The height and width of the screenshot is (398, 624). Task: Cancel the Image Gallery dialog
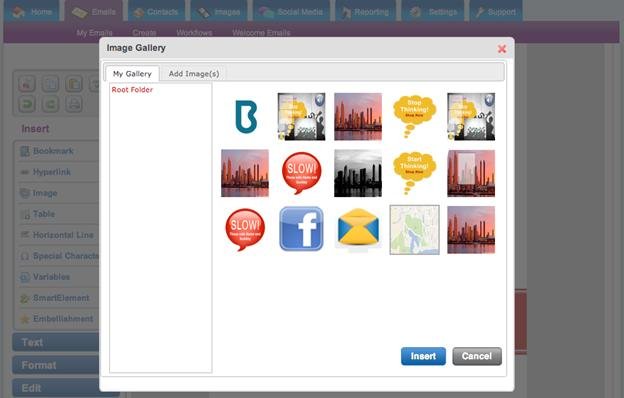477,356
